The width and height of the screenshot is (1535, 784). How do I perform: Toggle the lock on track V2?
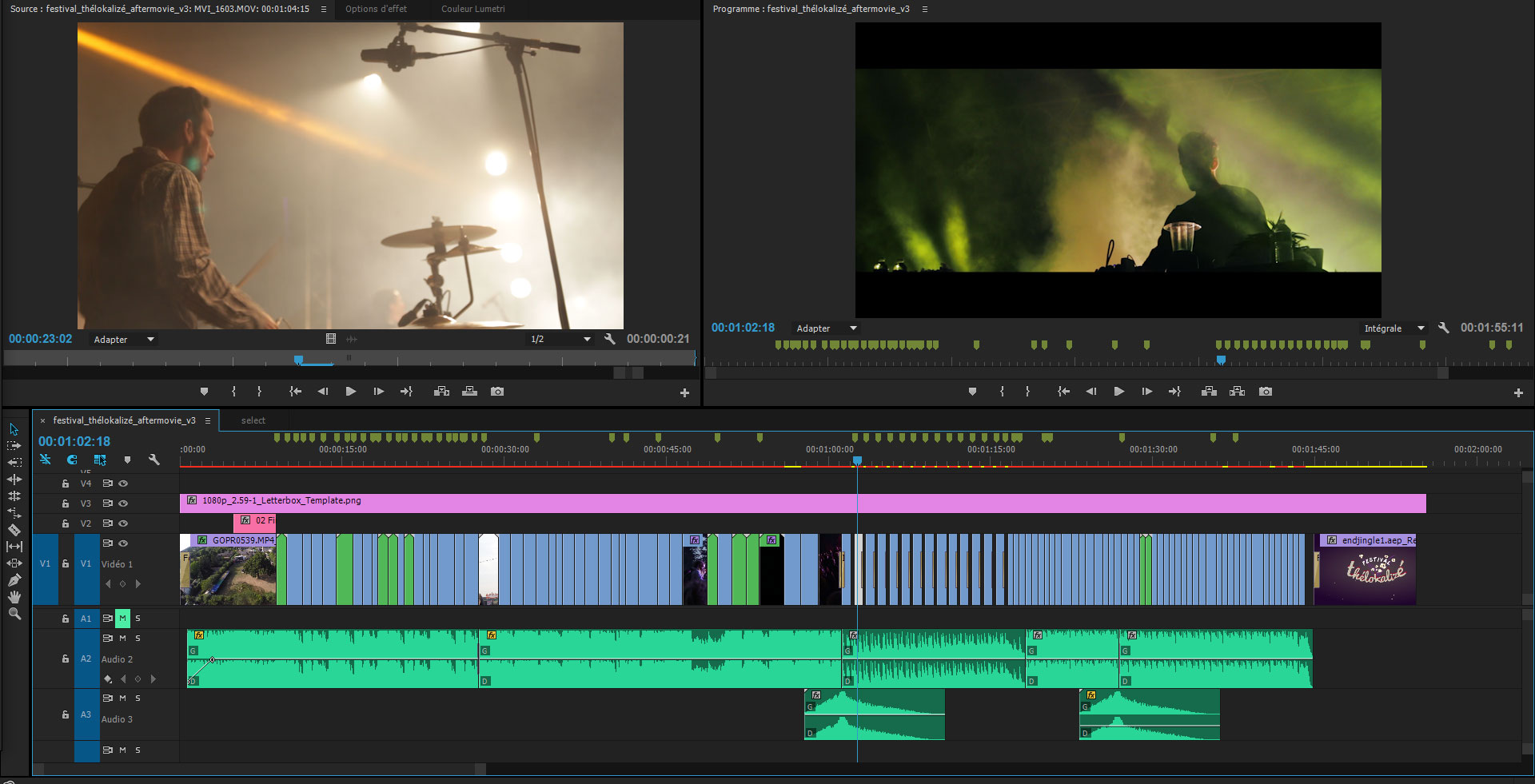pyautogui.click(x=66, y=523)
